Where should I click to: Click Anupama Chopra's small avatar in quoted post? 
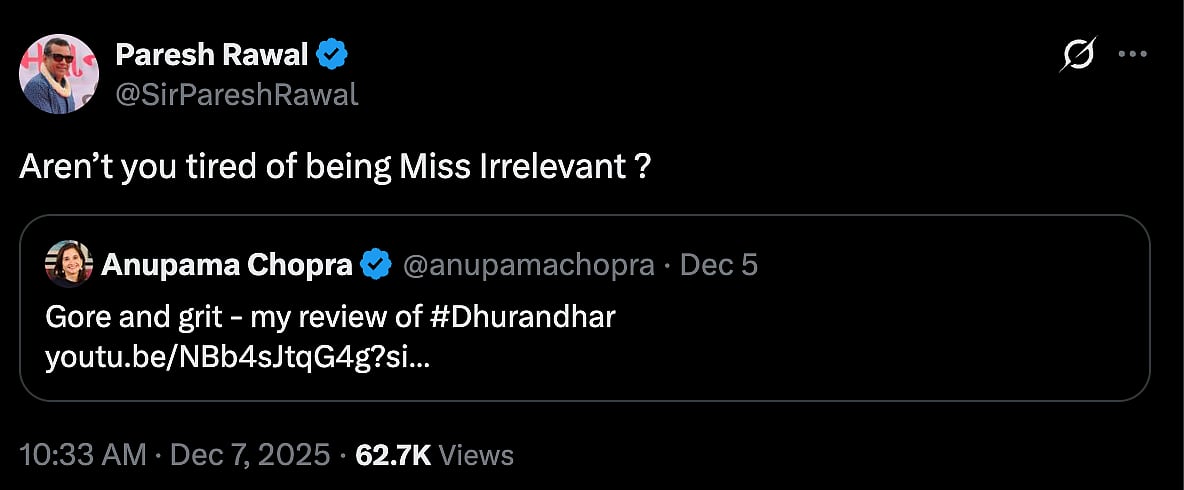click(x=69, y=264)
